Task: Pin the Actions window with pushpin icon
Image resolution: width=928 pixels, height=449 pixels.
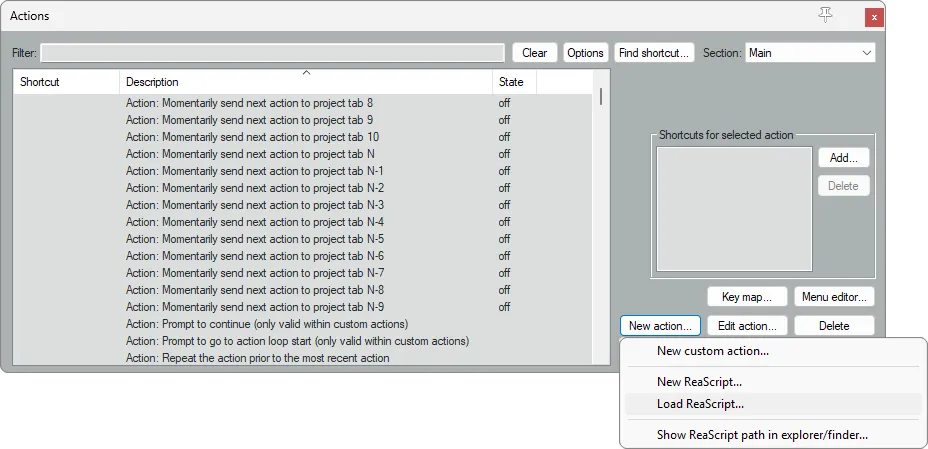Action: pyautogui.click(x=825, y=16)
